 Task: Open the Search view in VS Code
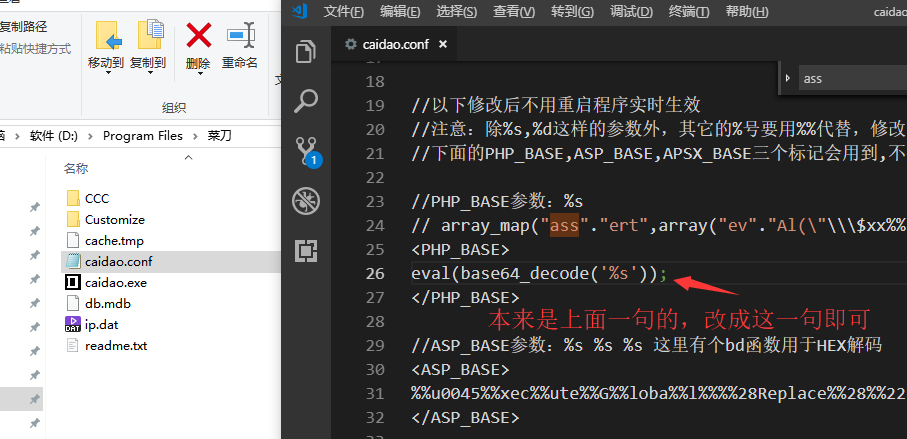pos(305,101)
